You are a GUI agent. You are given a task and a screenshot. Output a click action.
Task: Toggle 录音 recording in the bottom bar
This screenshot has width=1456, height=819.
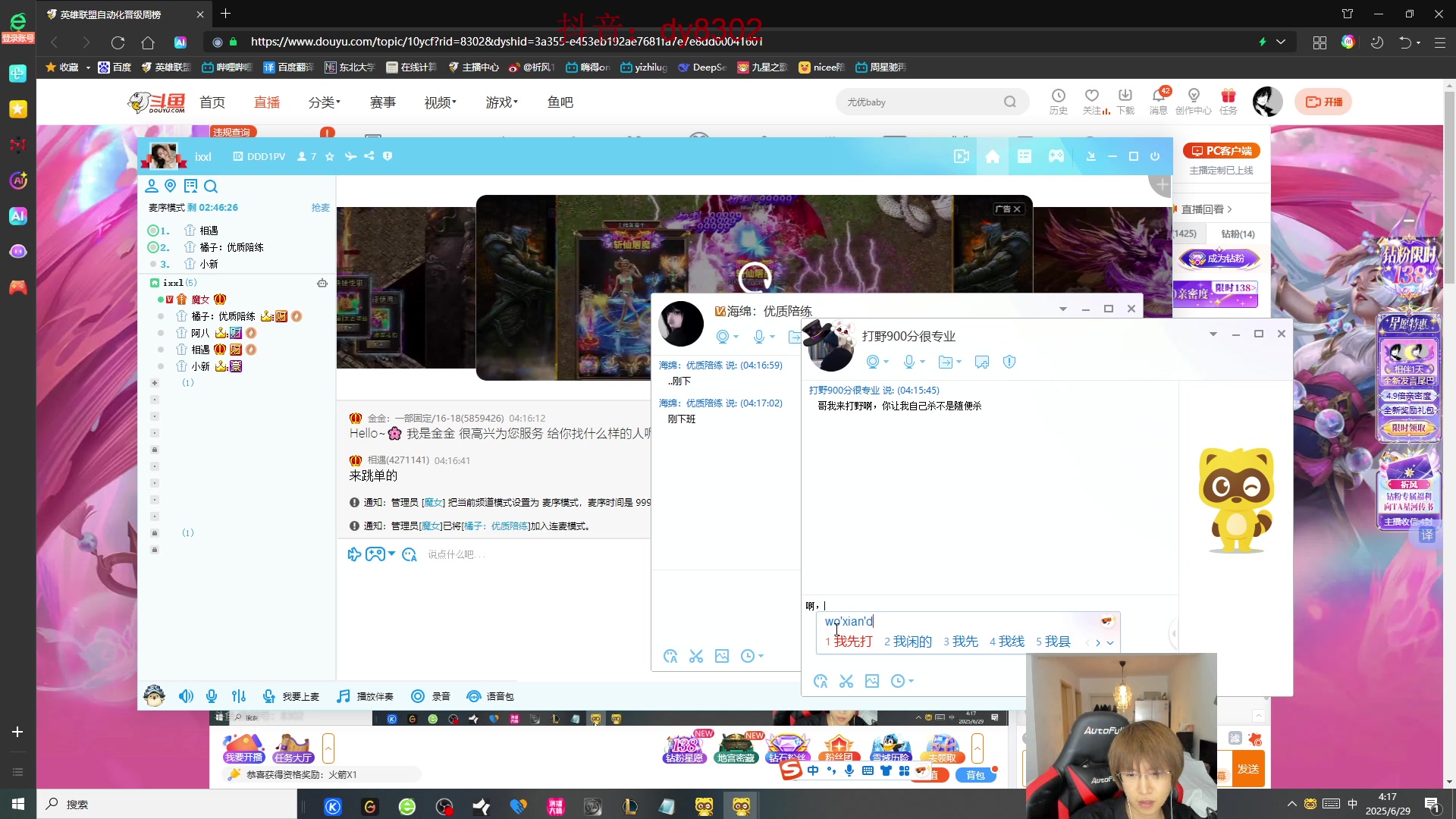431,696
